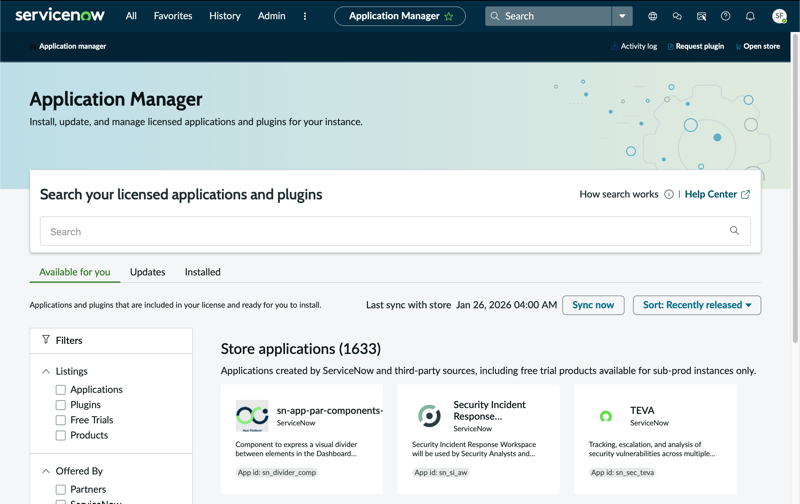Collapse the Offered By filter section

pyautogui.click(x=46, y=471)
